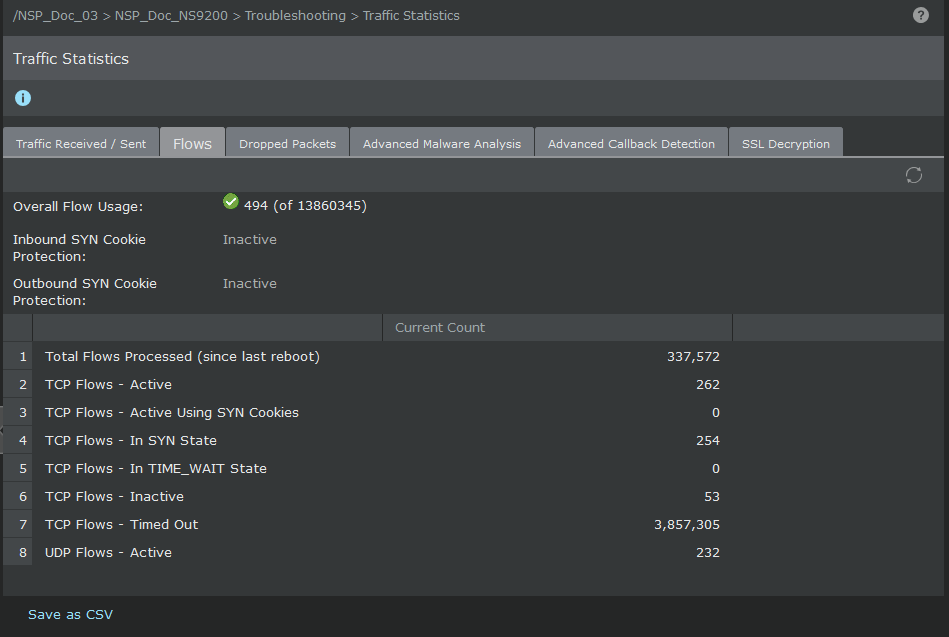Select Total Flows Processed row label
This screenshot has height=637, width=949.
[x=182, y=357]
